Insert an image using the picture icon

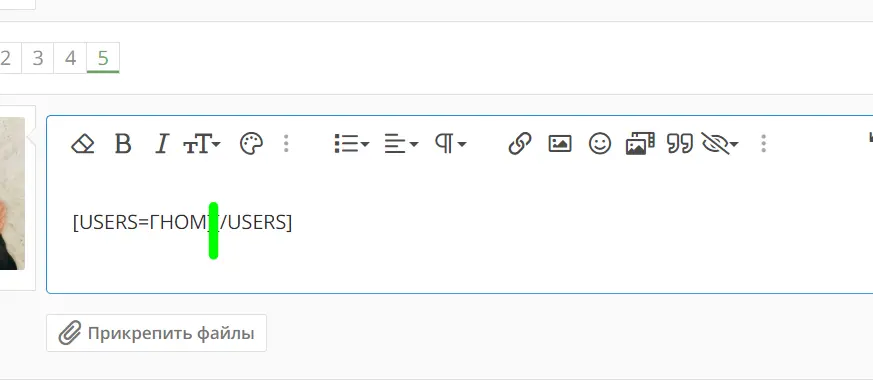[x=560, y=144]
